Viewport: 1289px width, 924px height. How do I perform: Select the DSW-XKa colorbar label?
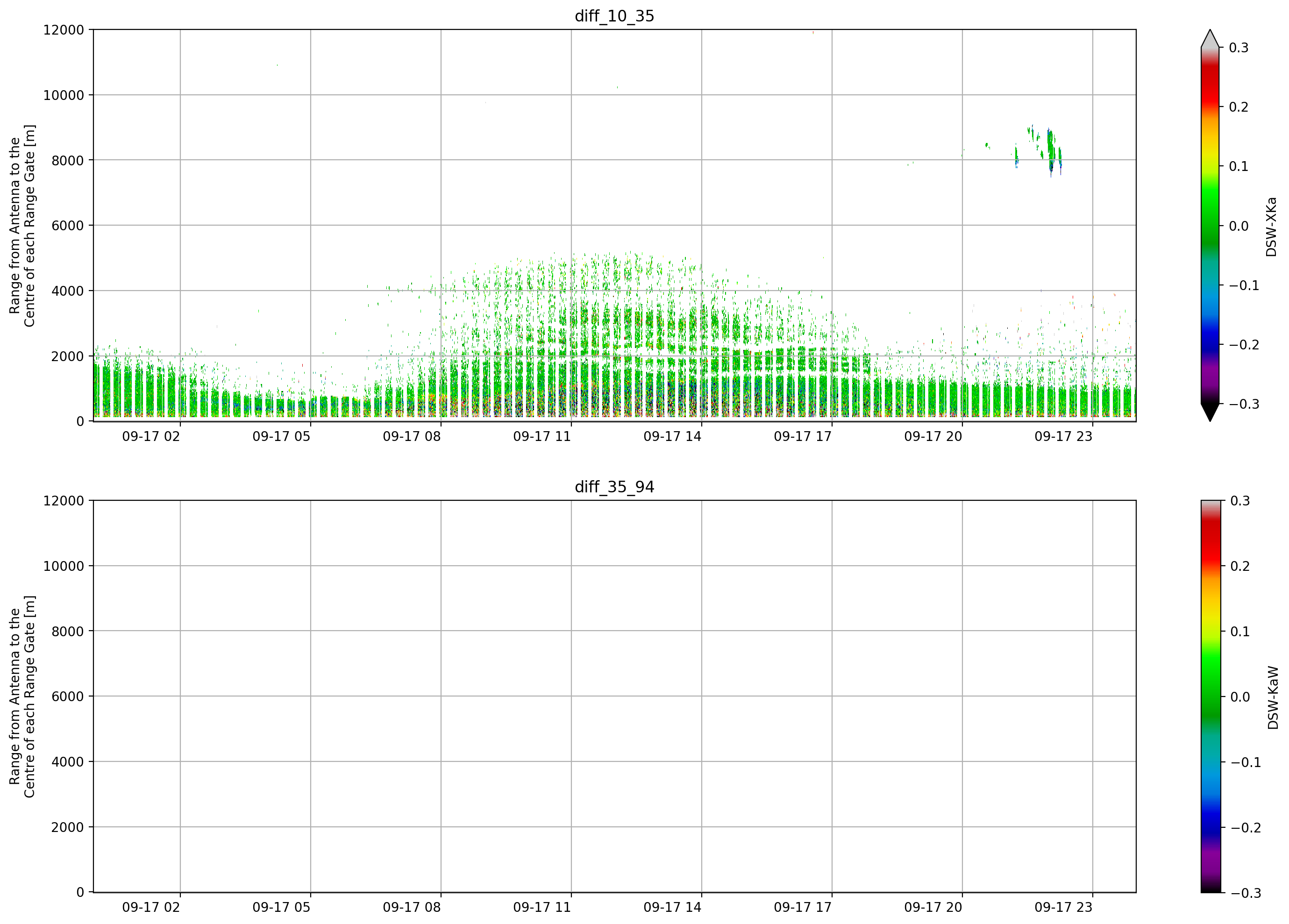(1271, 227)
